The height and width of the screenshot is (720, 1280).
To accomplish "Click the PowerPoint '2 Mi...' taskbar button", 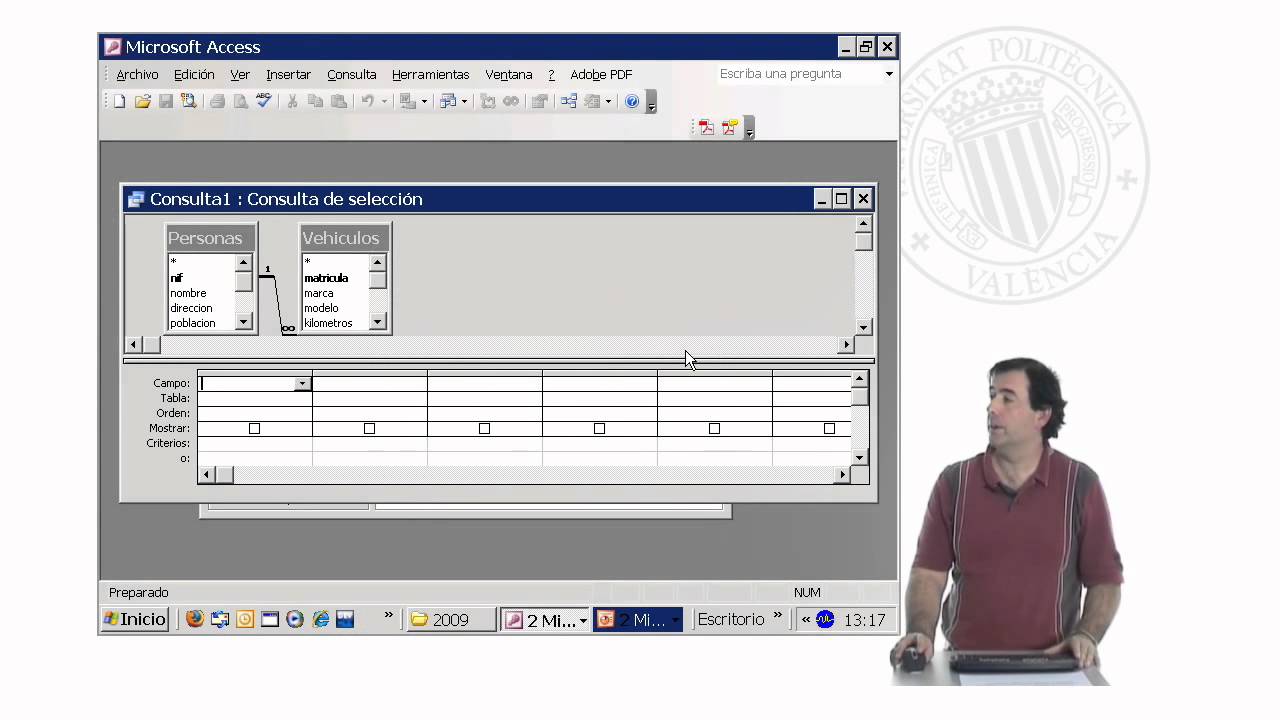I will point(638,620).
